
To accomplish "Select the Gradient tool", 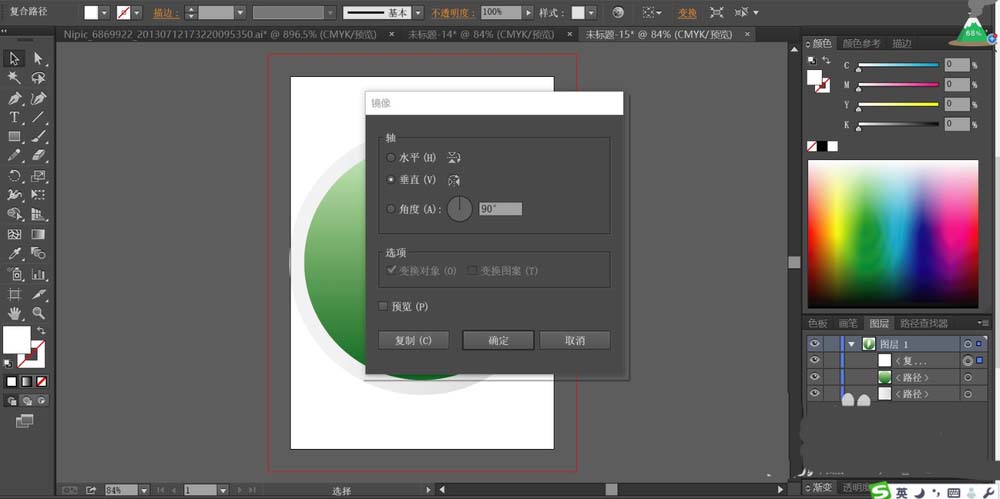I will coord(38,234).
